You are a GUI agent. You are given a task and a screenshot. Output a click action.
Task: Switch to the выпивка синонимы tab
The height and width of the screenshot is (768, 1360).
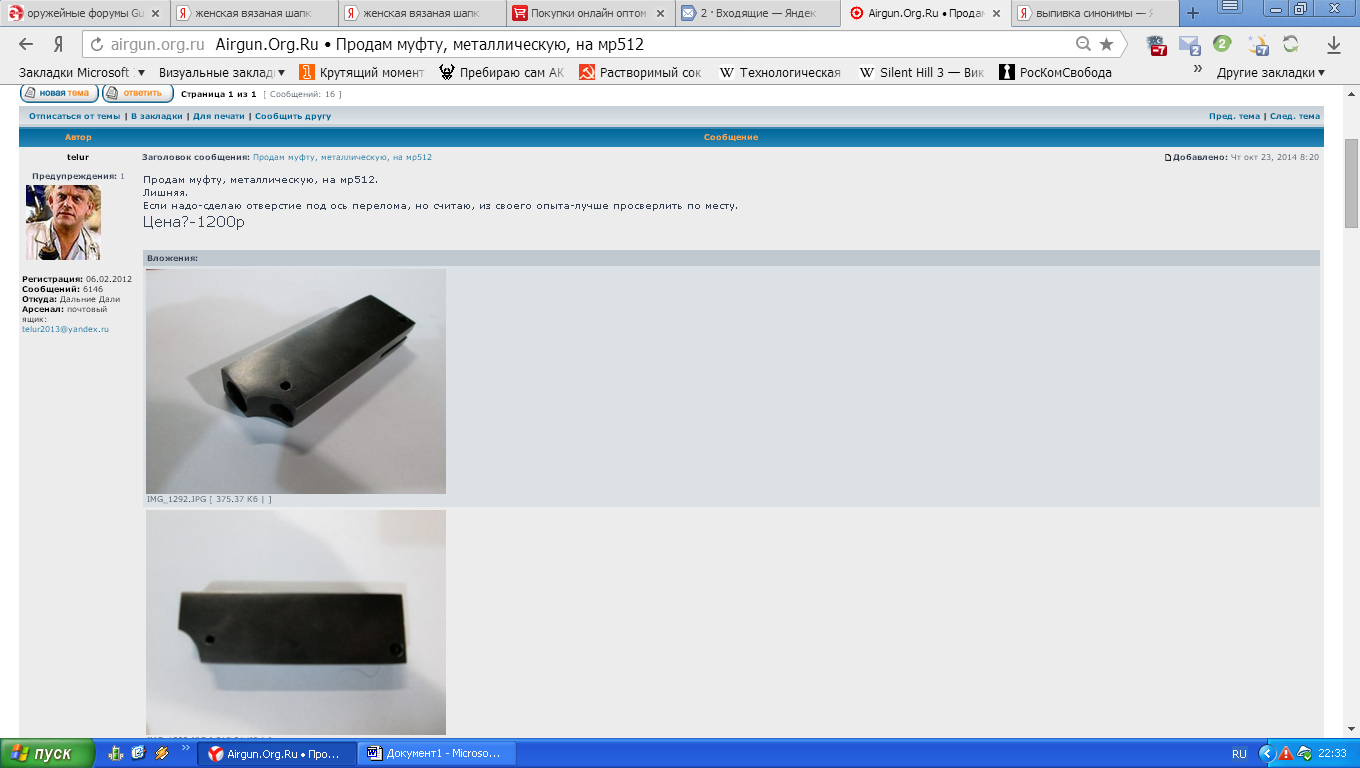(1089, 13)
